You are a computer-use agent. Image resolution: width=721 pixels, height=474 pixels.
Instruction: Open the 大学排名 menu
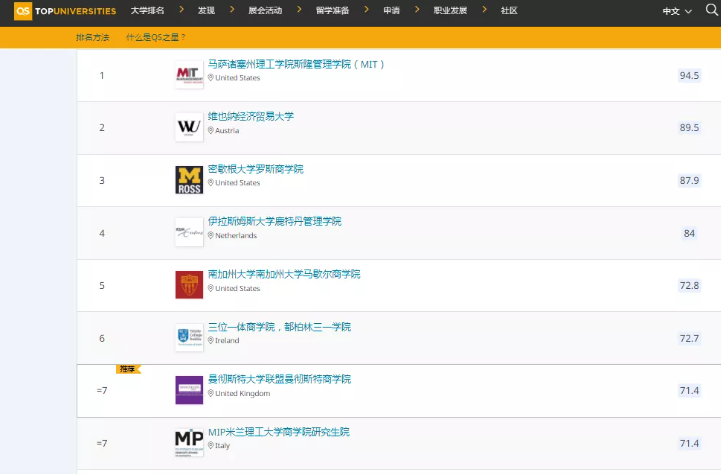[x=147, y=11]
